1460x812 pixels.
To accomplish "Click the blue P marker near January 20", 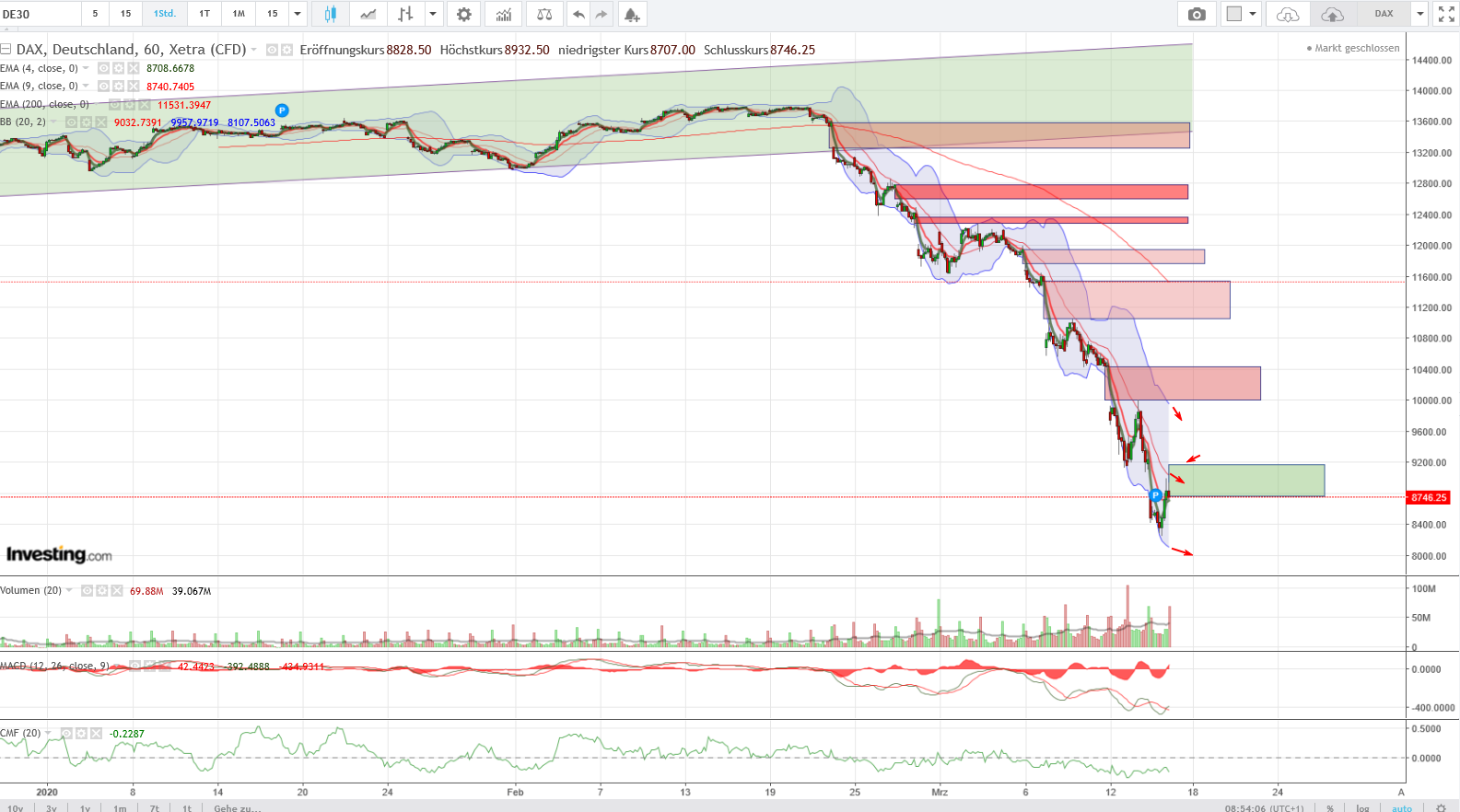I will point(282,110).
